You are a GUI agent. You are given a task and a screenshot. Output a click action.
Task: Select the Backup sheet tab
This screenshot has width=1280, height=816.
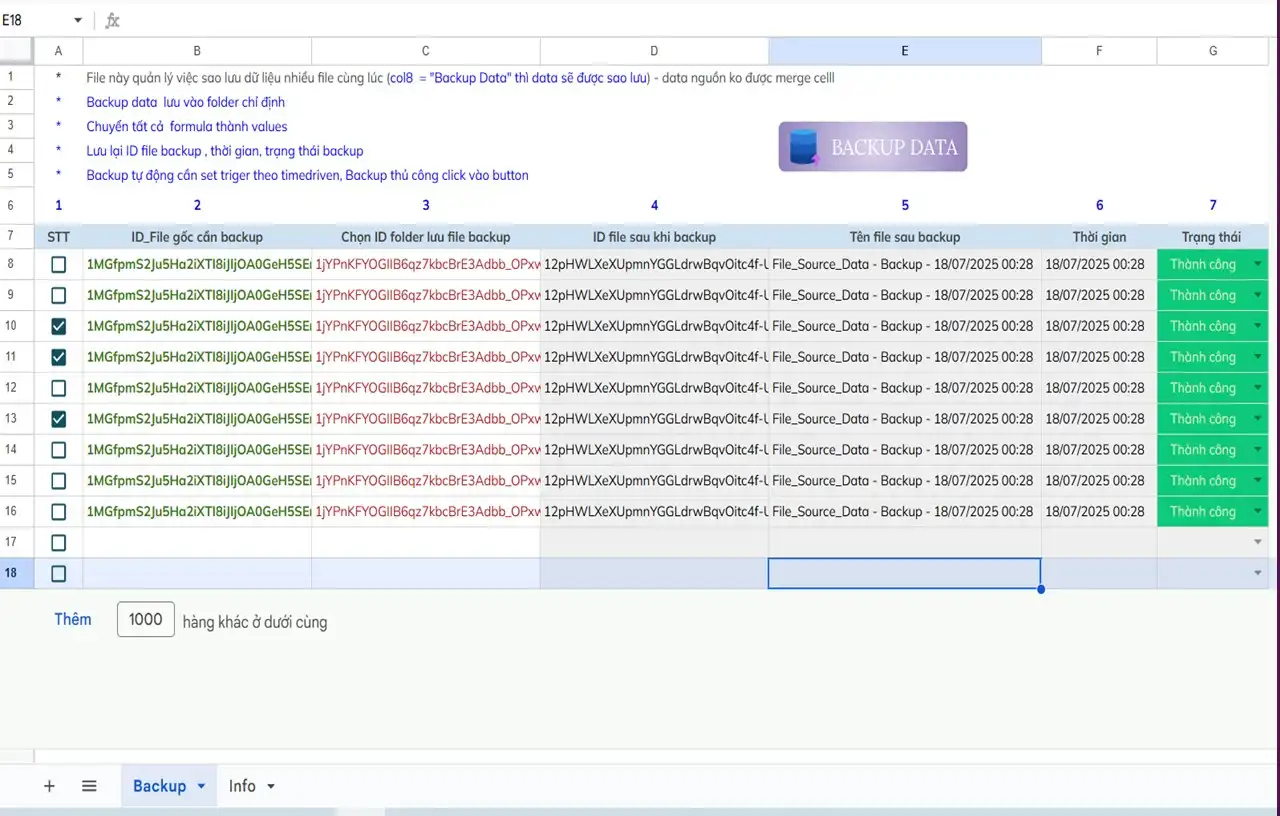pyautogui.click(x=159, y=786)
